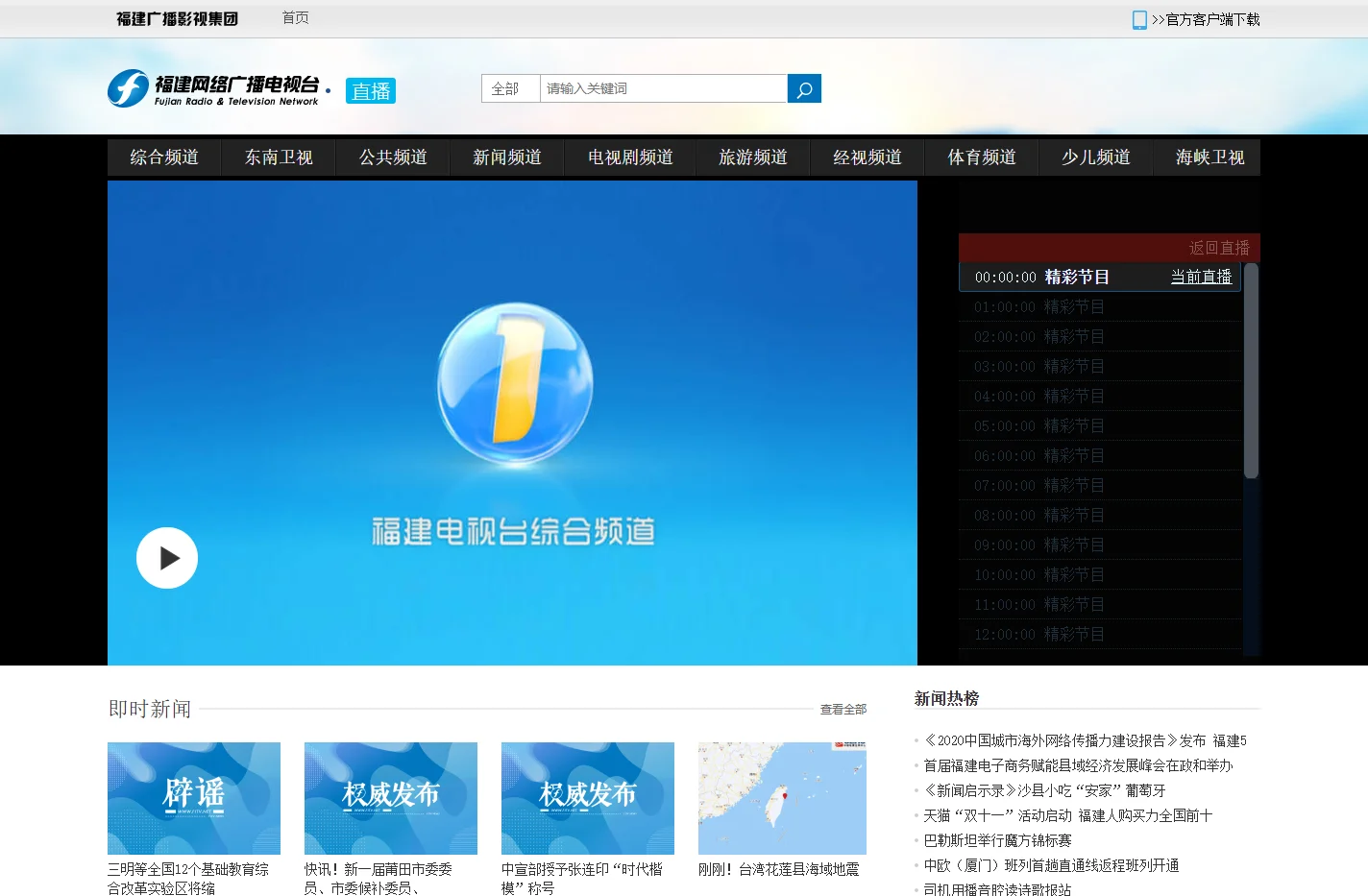Select the 12:00:00 精彩节目 schedule row
The height and width of the screenshot is (896, 1368).
(x=1100, y=635)
